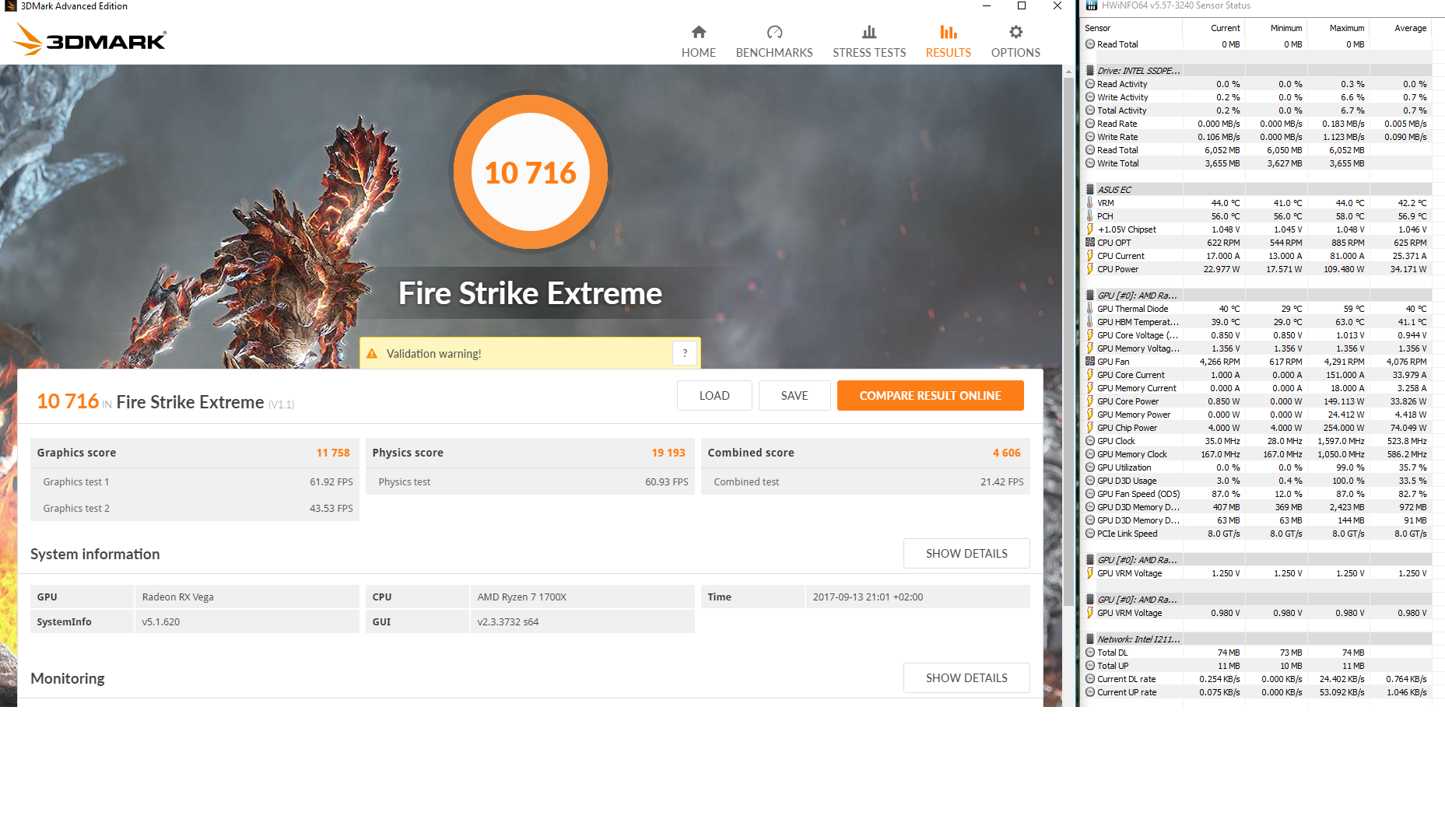Click the VRM thermometer icon in HWiNFO
Screen dimensions: 1445x840
click(1090, 203)
